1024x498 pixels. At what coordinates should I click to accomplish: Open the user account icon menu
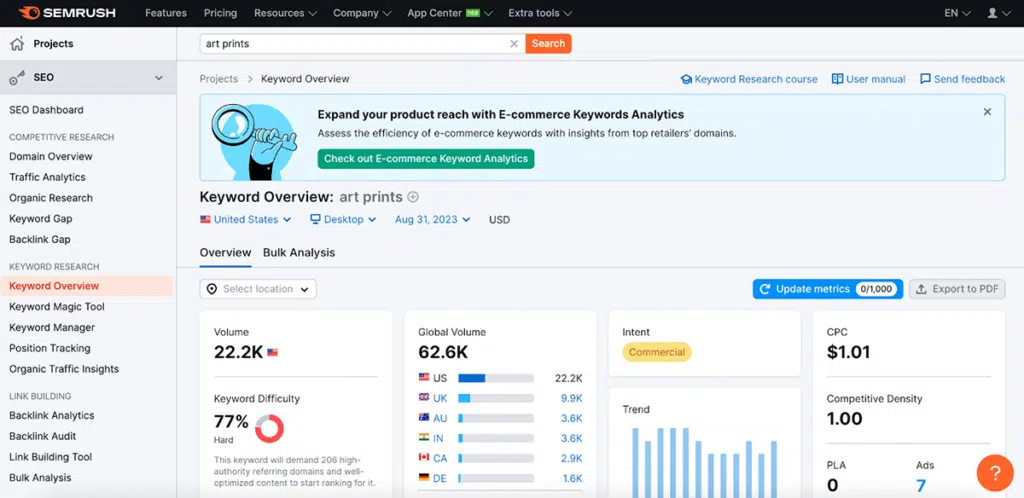click(x=998, y=13)
